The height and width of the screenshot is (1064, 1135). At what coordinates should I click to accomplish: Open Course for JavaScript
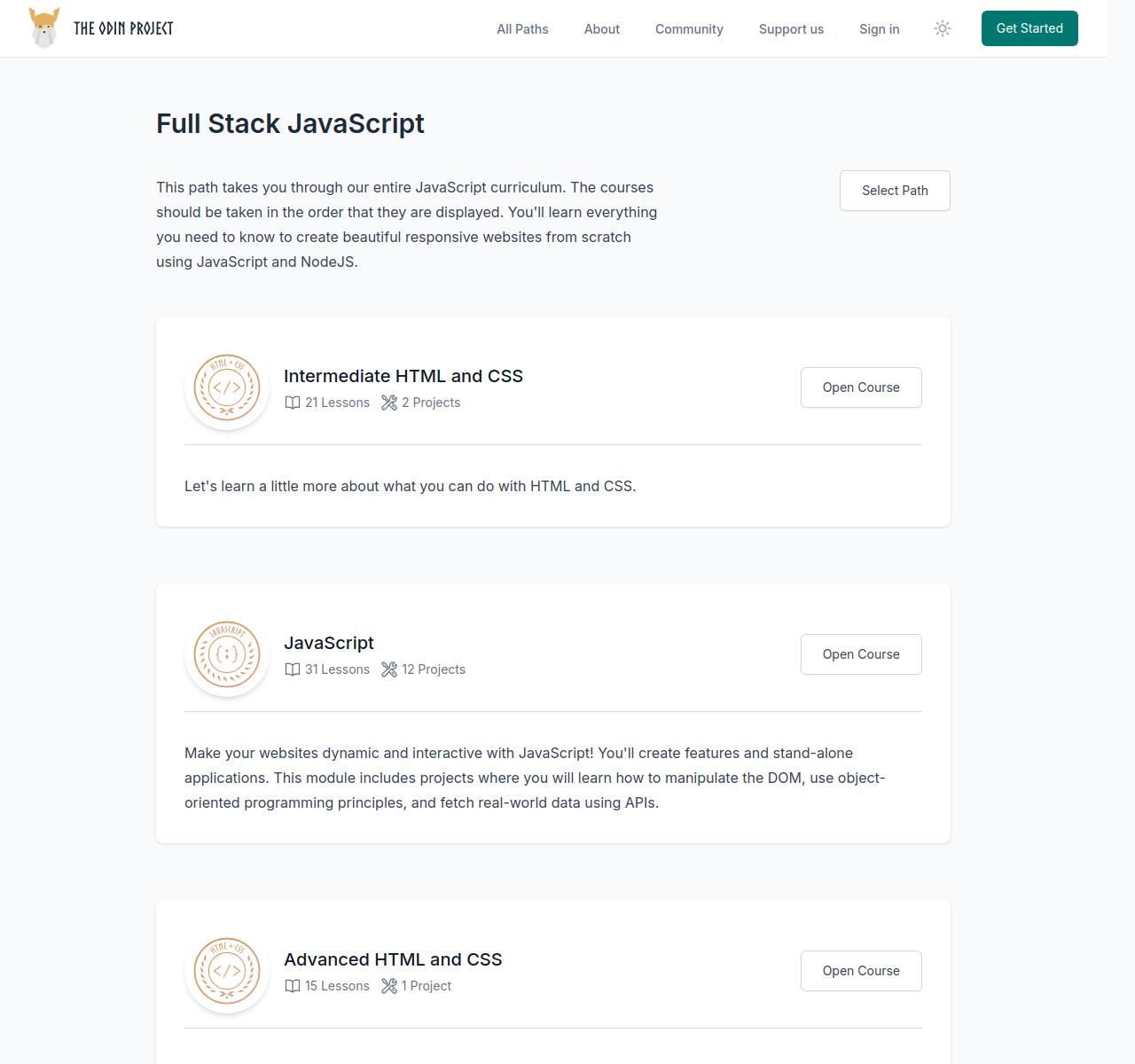tap(860, 654)
